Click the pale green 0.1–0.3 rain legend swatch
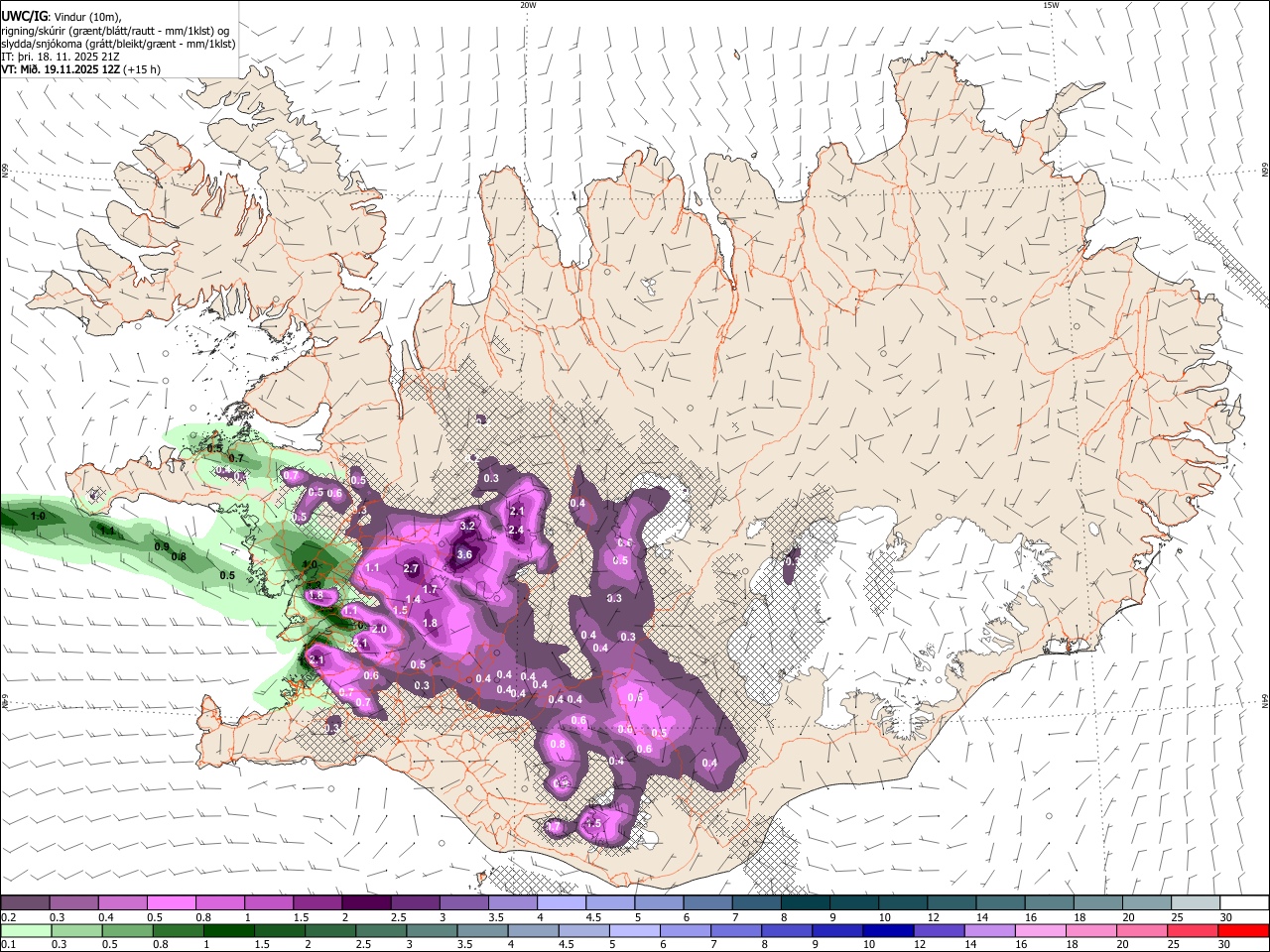Image resolution: width=1270 pixels, height=952 pixels. [x=26, y=931]
